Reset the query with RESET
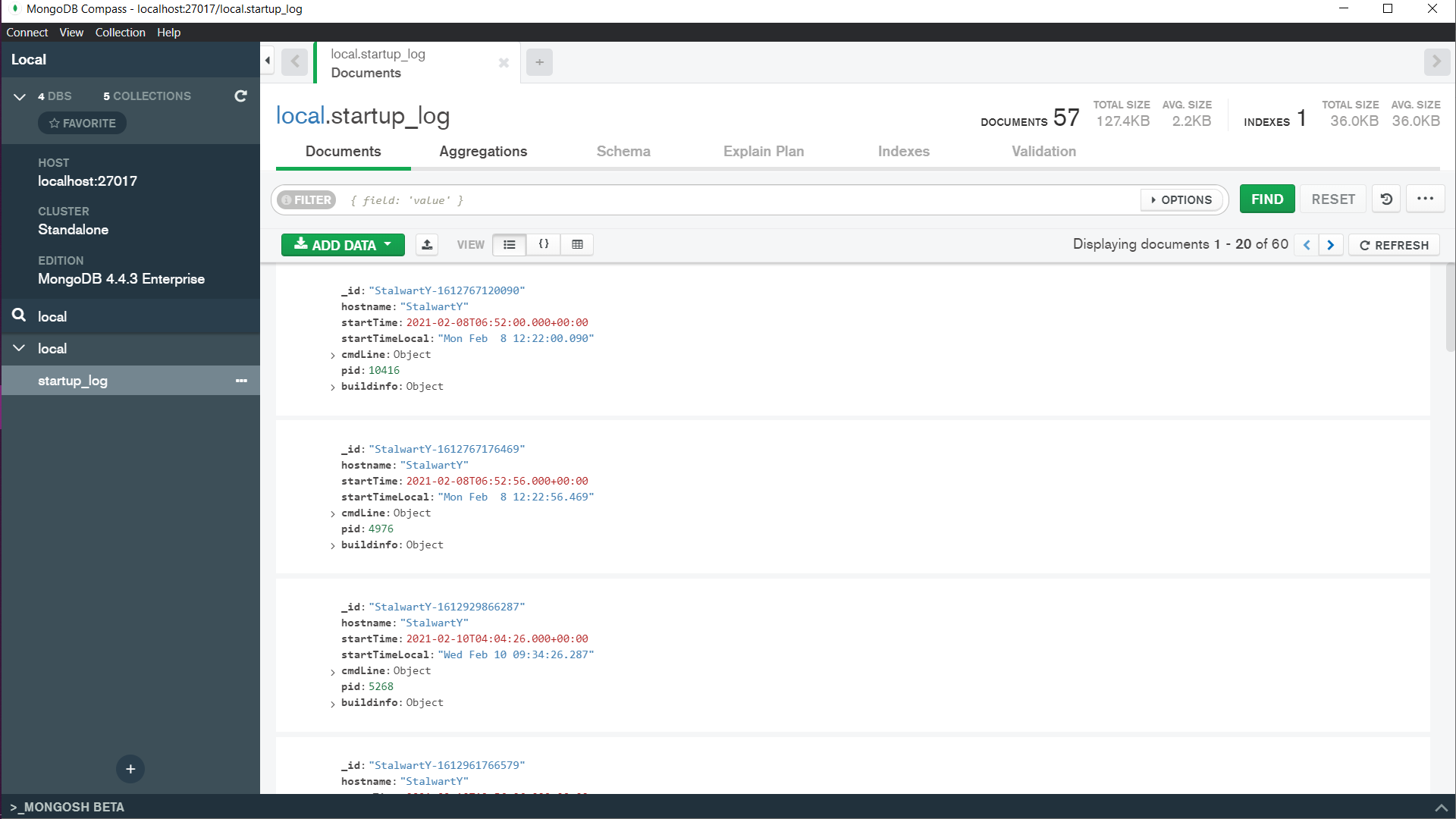This screenshot has width=1456, height=819. point(1333,199)
